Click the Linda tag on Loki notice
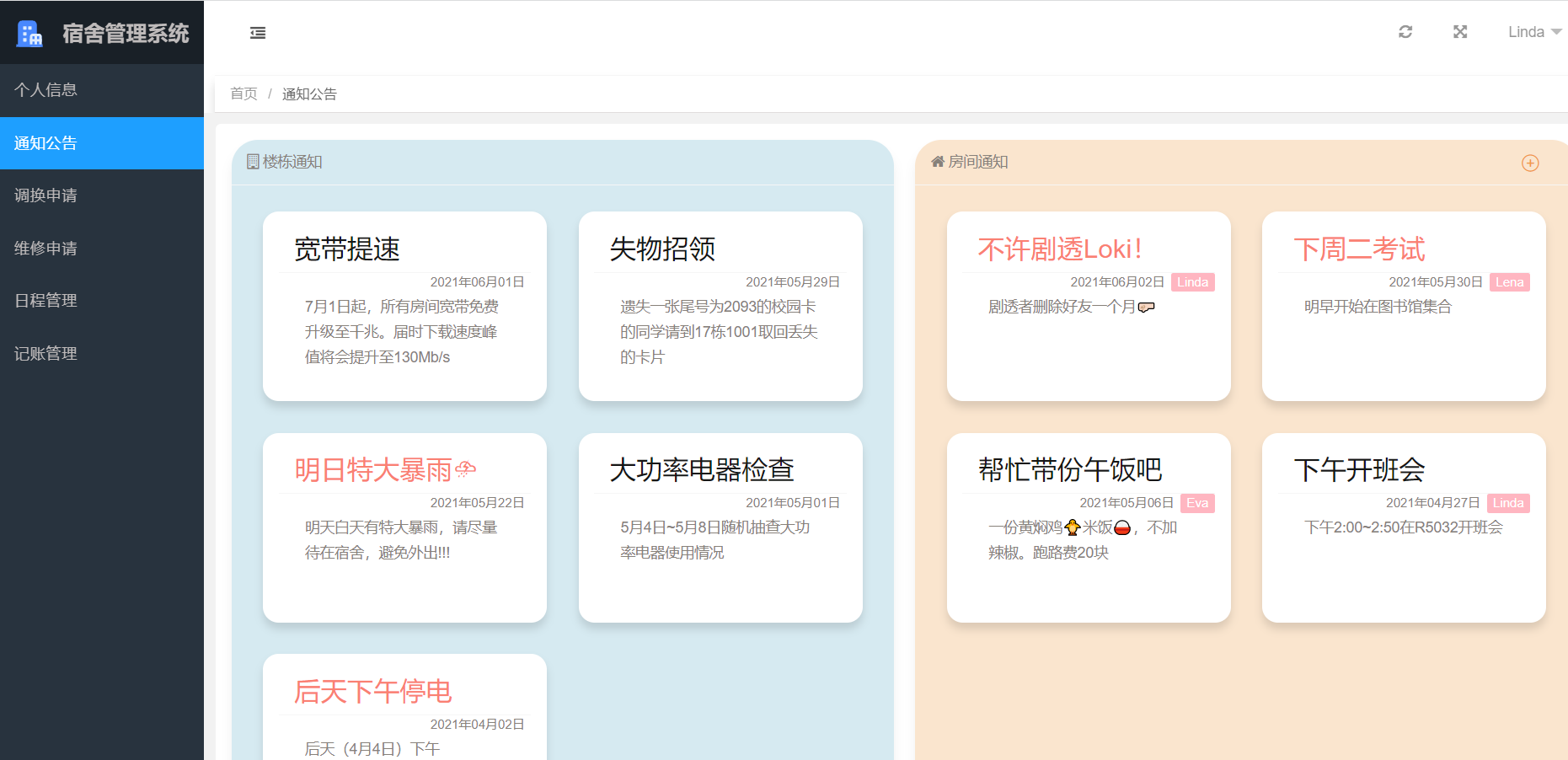The width and height of the screenshot is (1568, 760). click(x=1193, y=282)
